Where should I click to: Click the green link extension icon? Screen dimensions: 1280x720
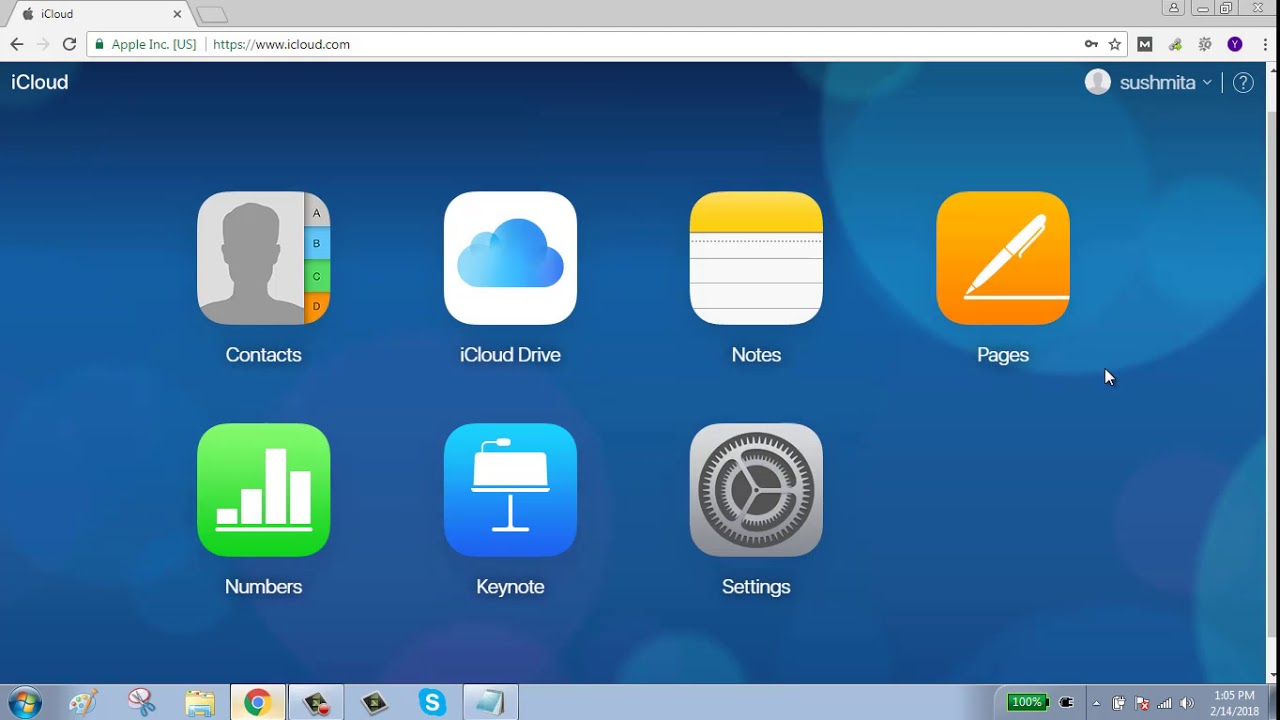tap(1175, 44)
